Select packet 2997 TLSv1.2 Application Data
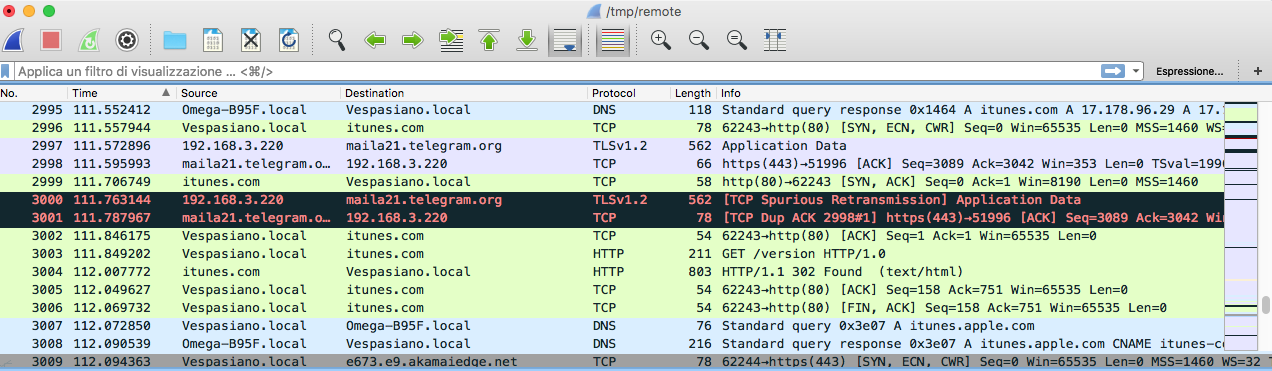Screen dimensions: 1272x371 612,146
